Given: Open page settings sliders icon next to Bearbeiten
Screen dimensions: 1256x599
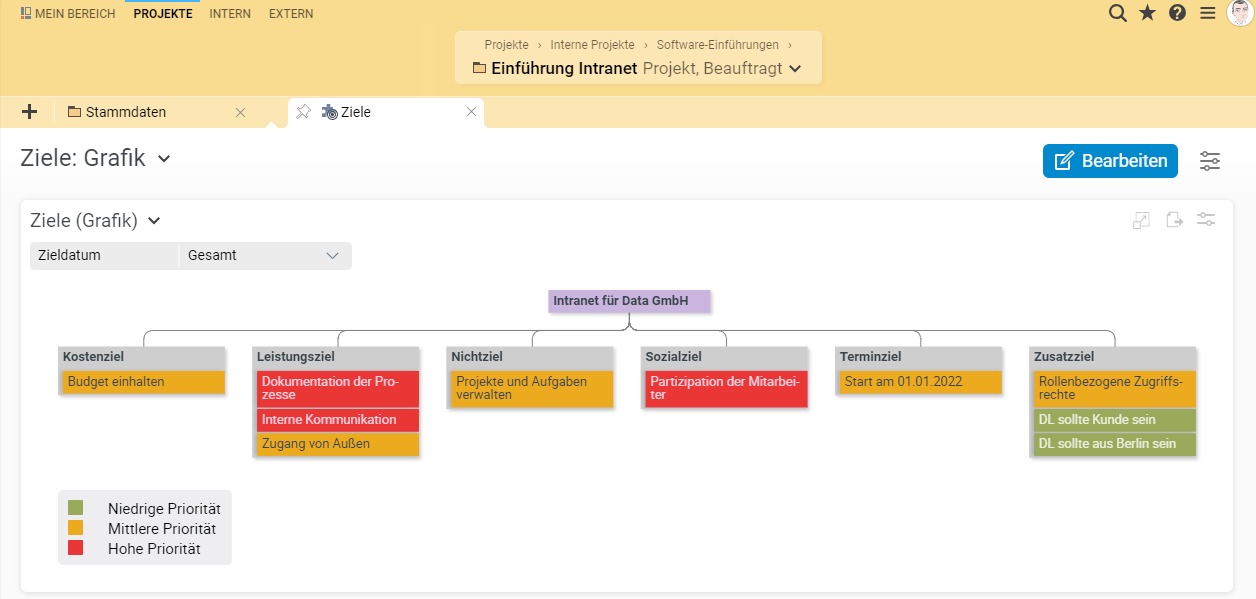Looking at the screenshot, I should click(1210, 161).
